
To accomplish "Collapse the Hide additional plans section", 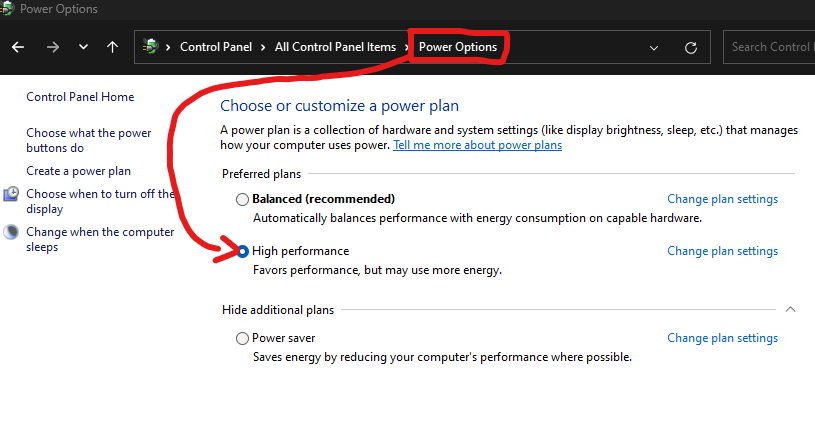I will (x=791, y=310).
